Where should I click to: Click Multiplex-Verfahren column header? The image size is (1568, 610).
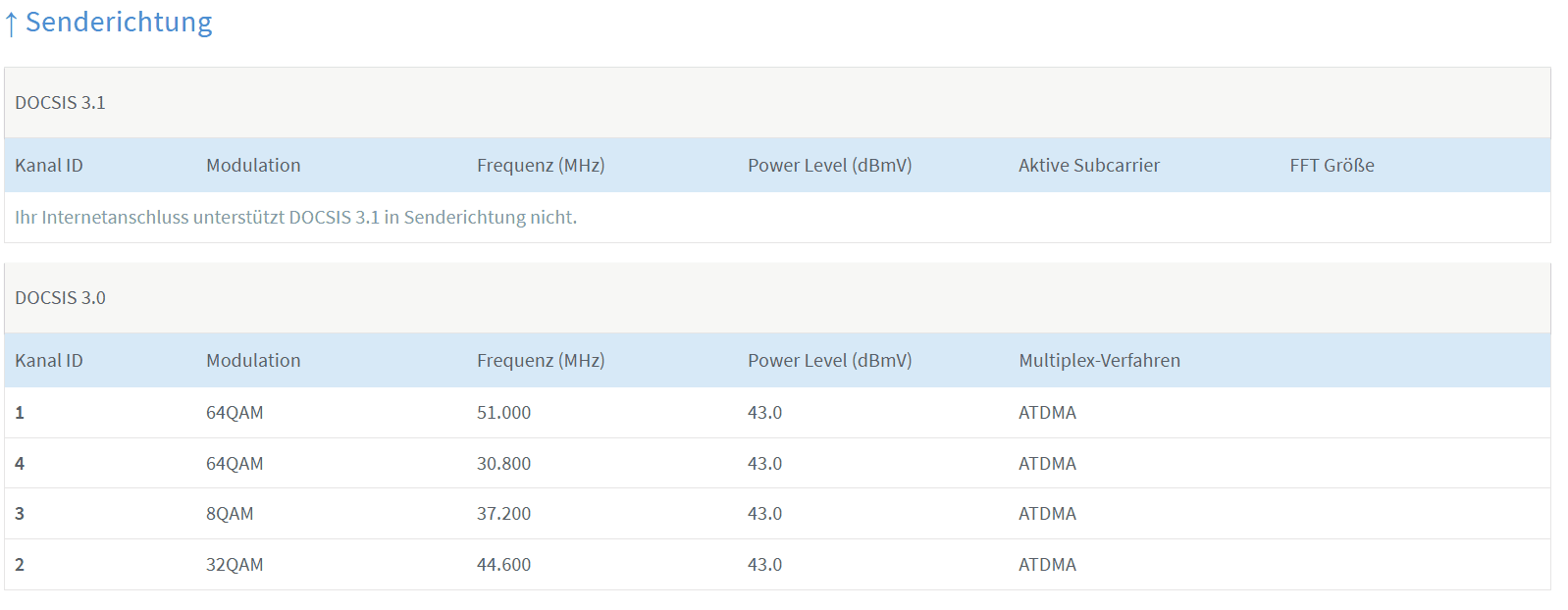tap(1099, 361)
